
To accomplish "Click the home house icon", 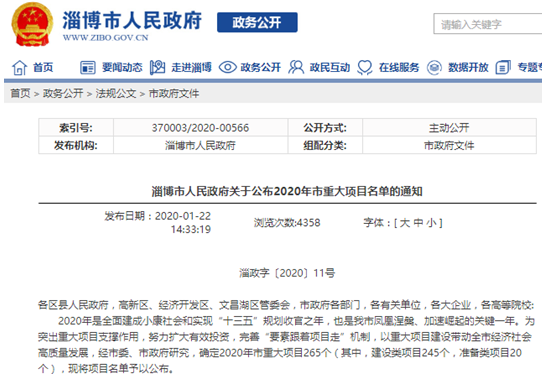I will [x=19, y=67].
